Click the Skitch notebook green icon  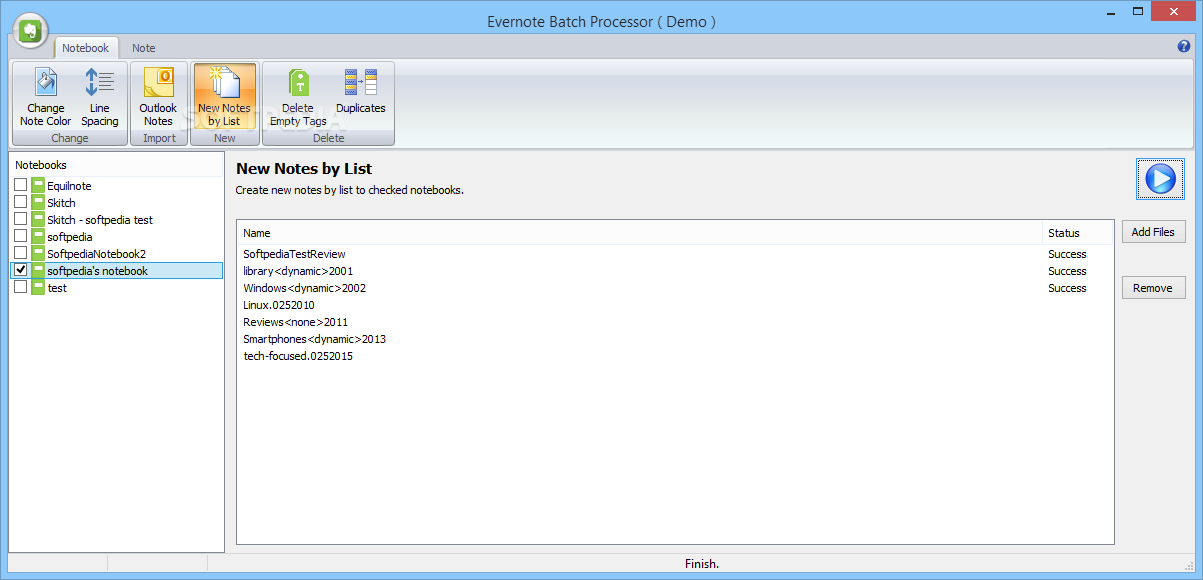38,203
